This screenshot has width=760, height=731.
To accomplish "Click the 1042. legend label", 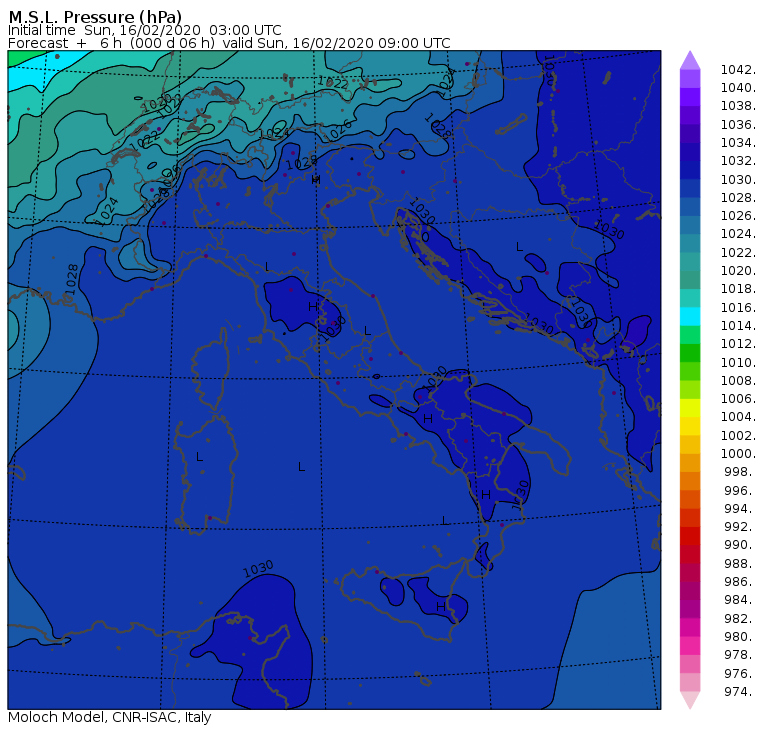I will click(738, 70).
